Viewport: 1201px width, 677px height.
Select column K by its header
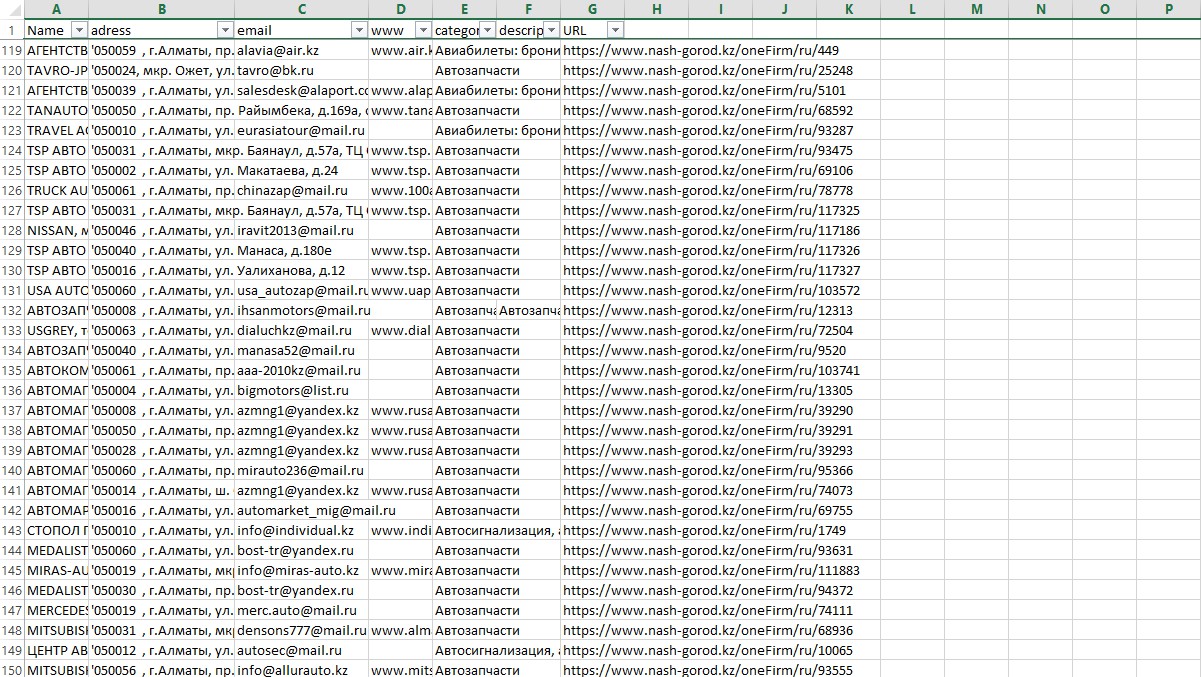pos(848,9)
